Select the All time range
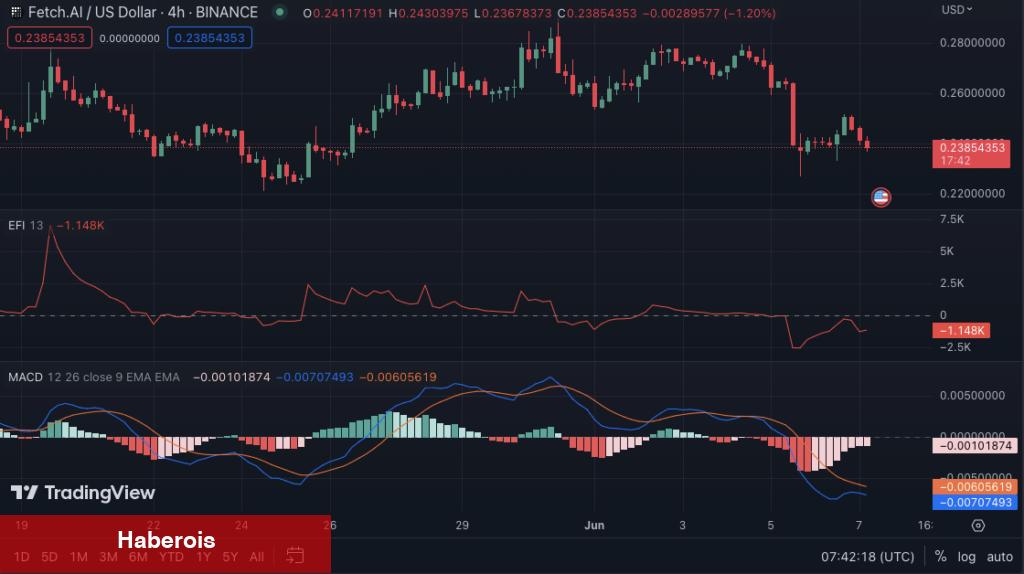Screen dimensions: 1024x574 click(257, 557)
